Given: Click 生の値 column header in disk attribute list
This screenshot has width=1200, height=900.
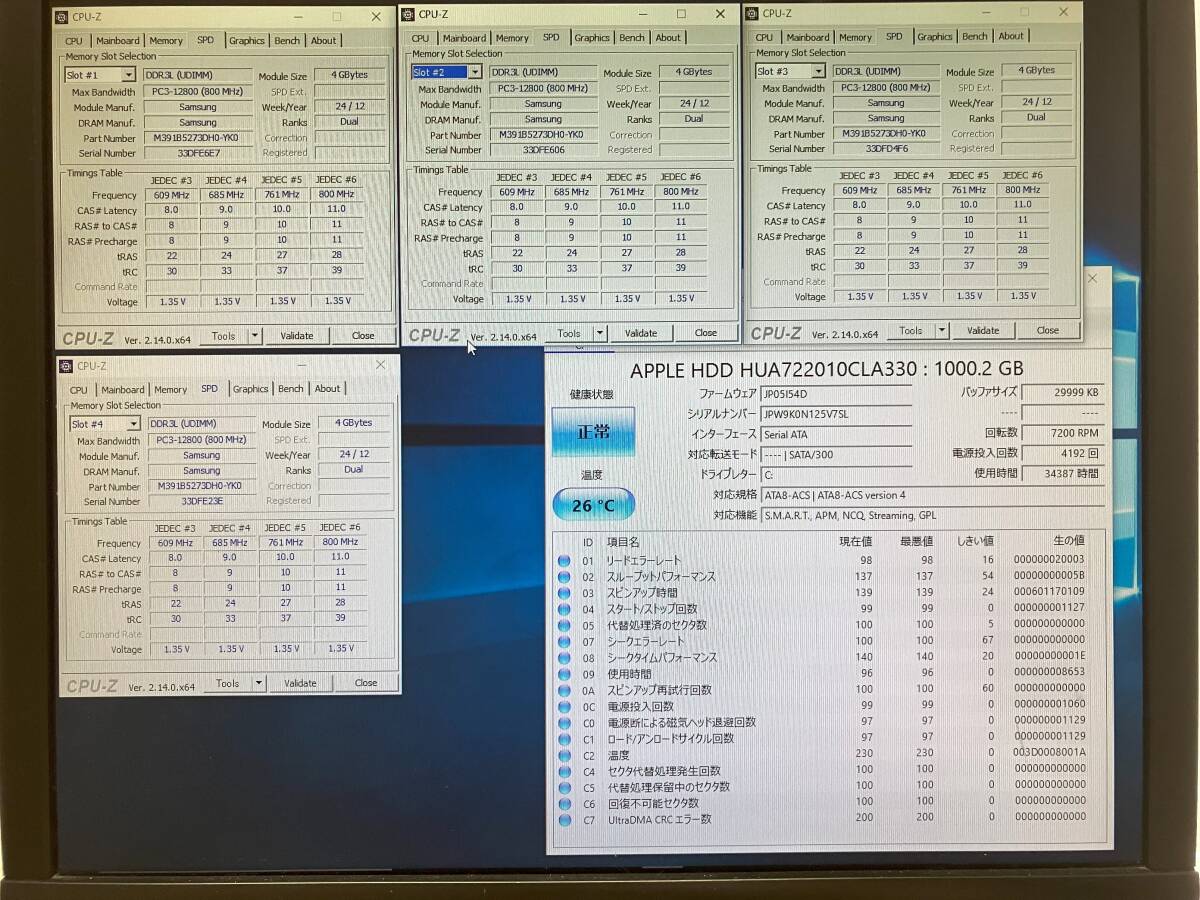Looking at the screenshot, I should [x=1069, y=541].
